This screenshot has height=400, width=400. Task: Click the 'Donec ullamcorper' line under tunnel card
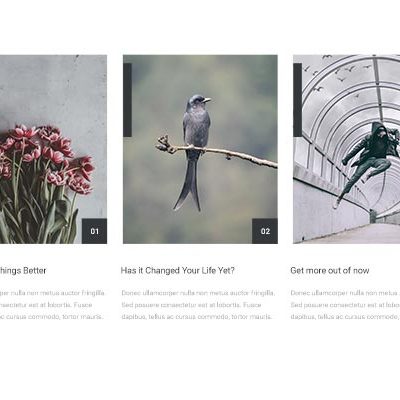pos(345,293)
